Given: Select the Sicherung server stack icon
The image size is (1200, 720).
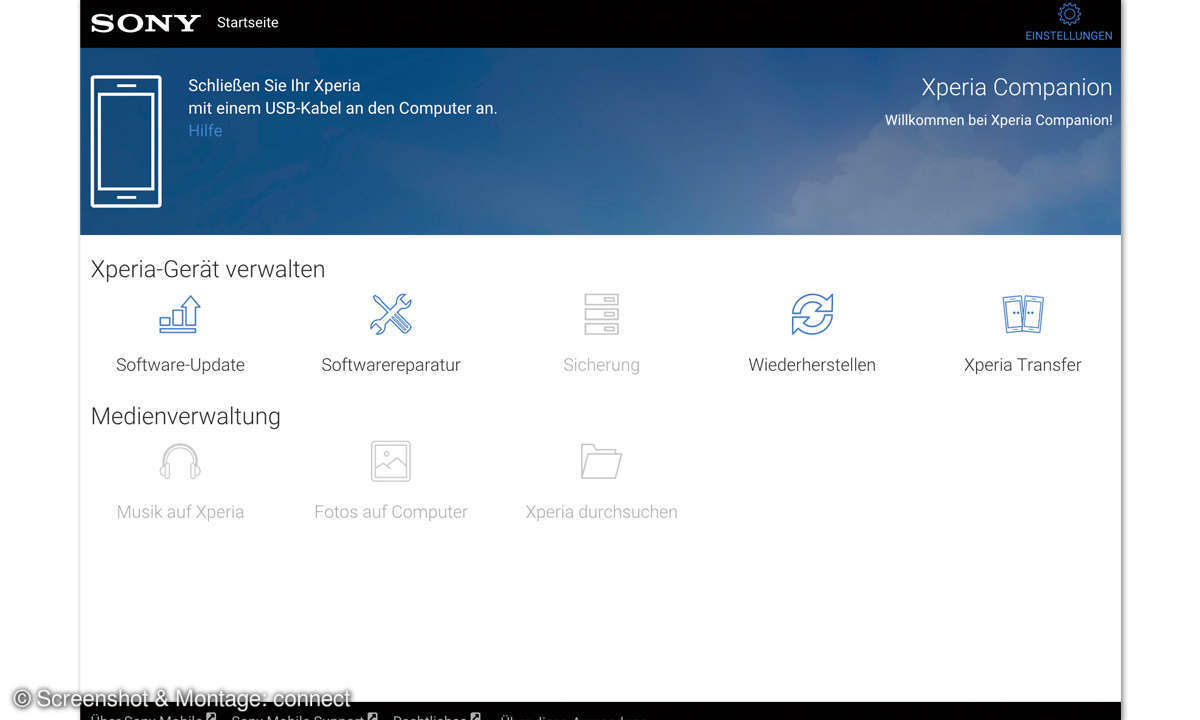Looking at the screenshot, I should tap(601, 314).
